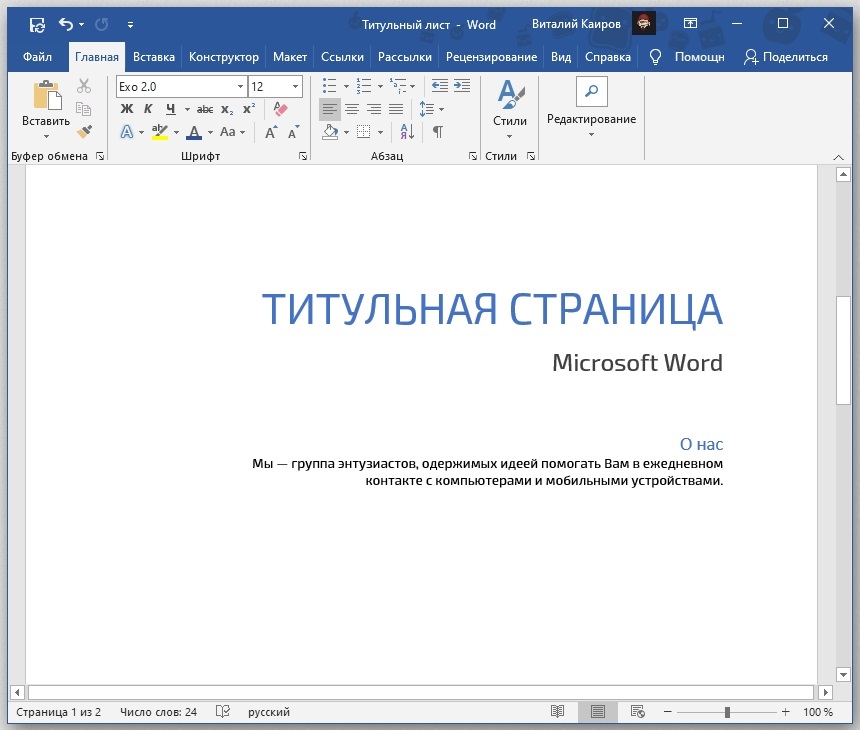Click the Поделиться share button

click(x=785, y=57)
